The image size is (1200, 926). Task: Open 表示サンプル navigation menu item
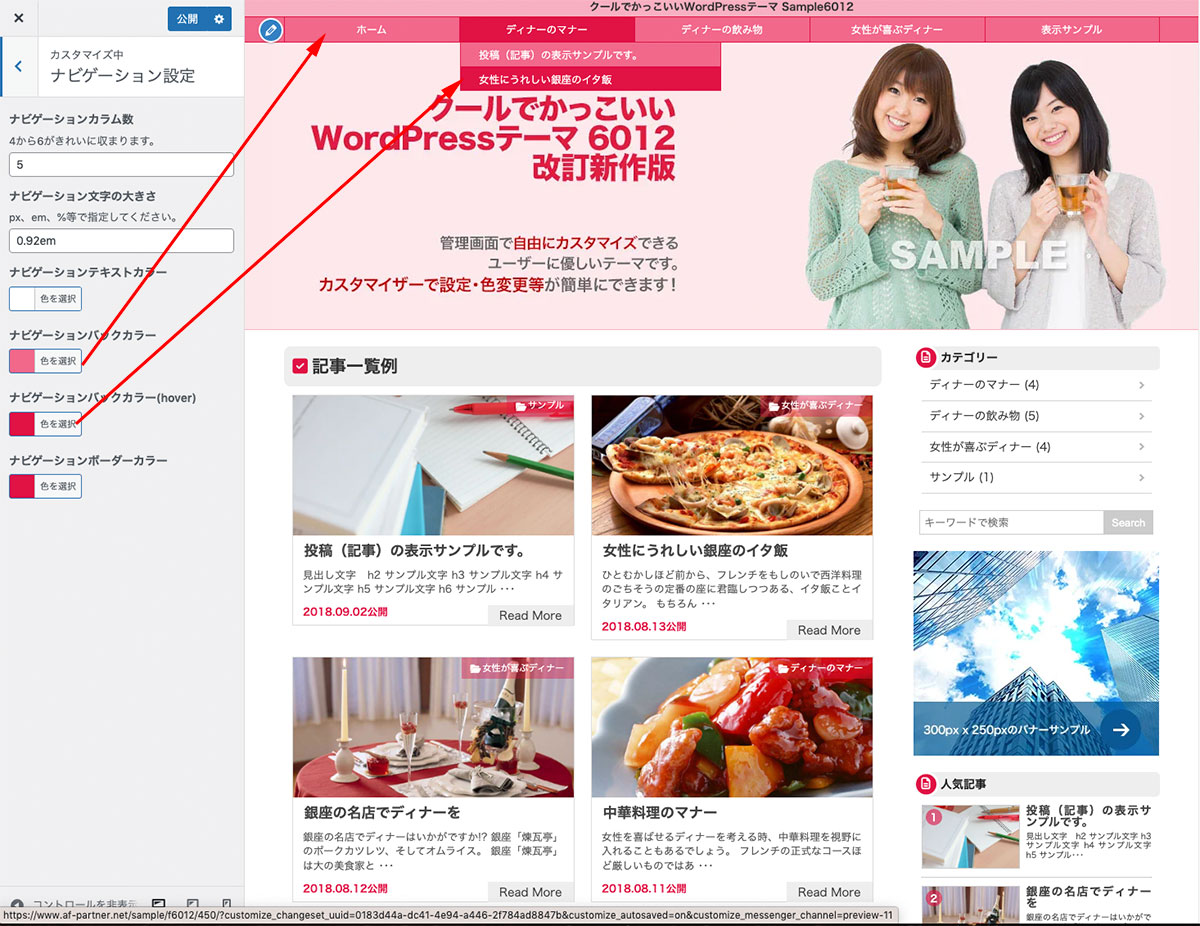(x=1071, y=30)
